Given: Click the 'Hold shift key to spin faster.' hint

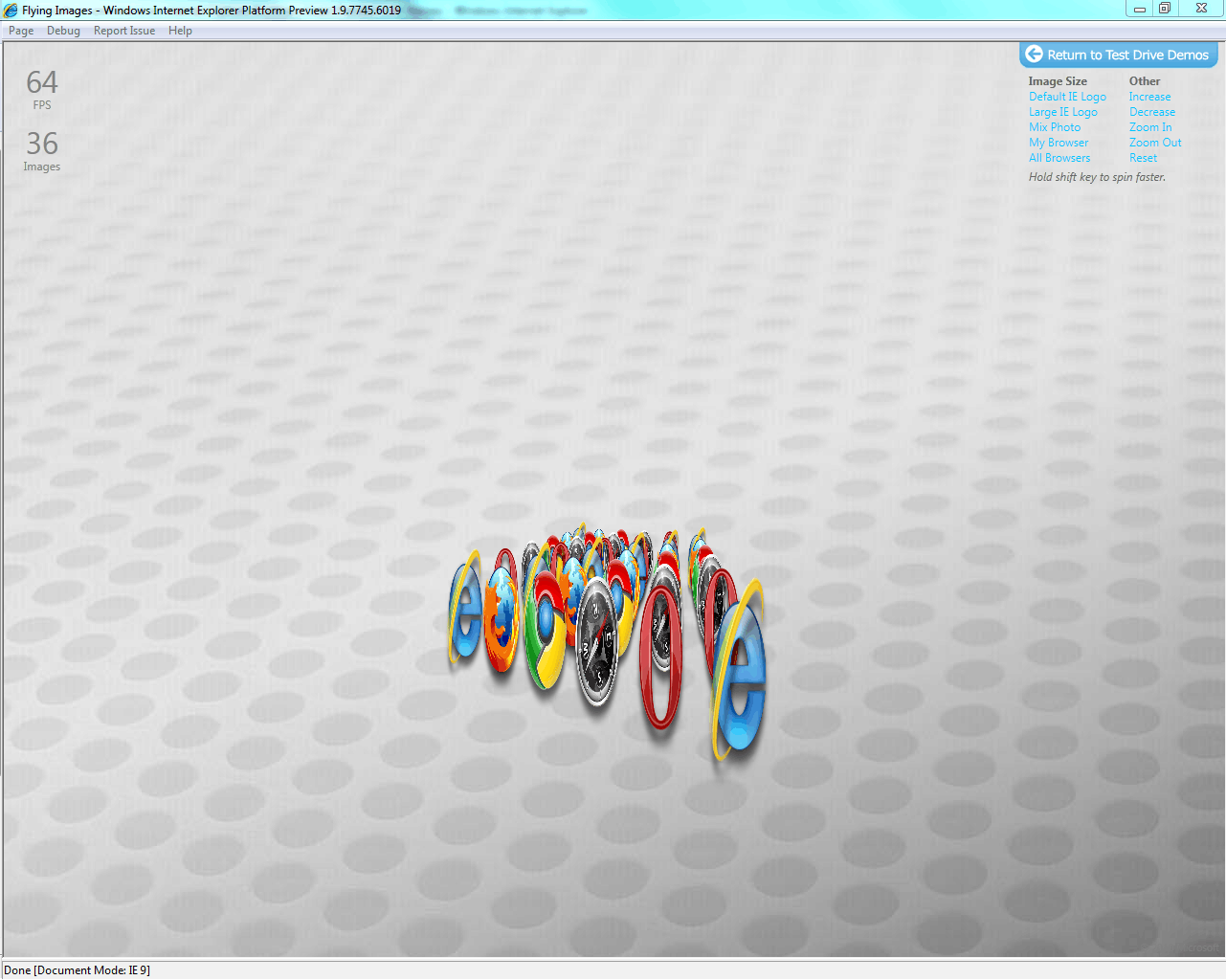Looking at the screenshot, I should point(1097,177).
